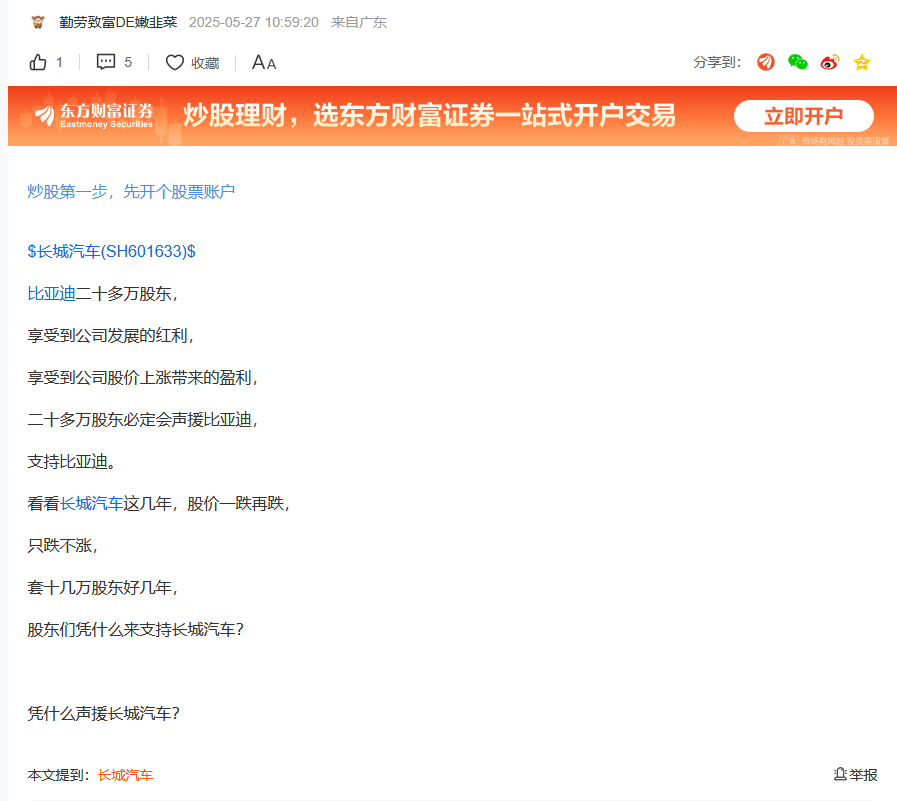Click blue 长城汽车 link in article
This screenshot has height=801, width=897.
coord(92,503)
